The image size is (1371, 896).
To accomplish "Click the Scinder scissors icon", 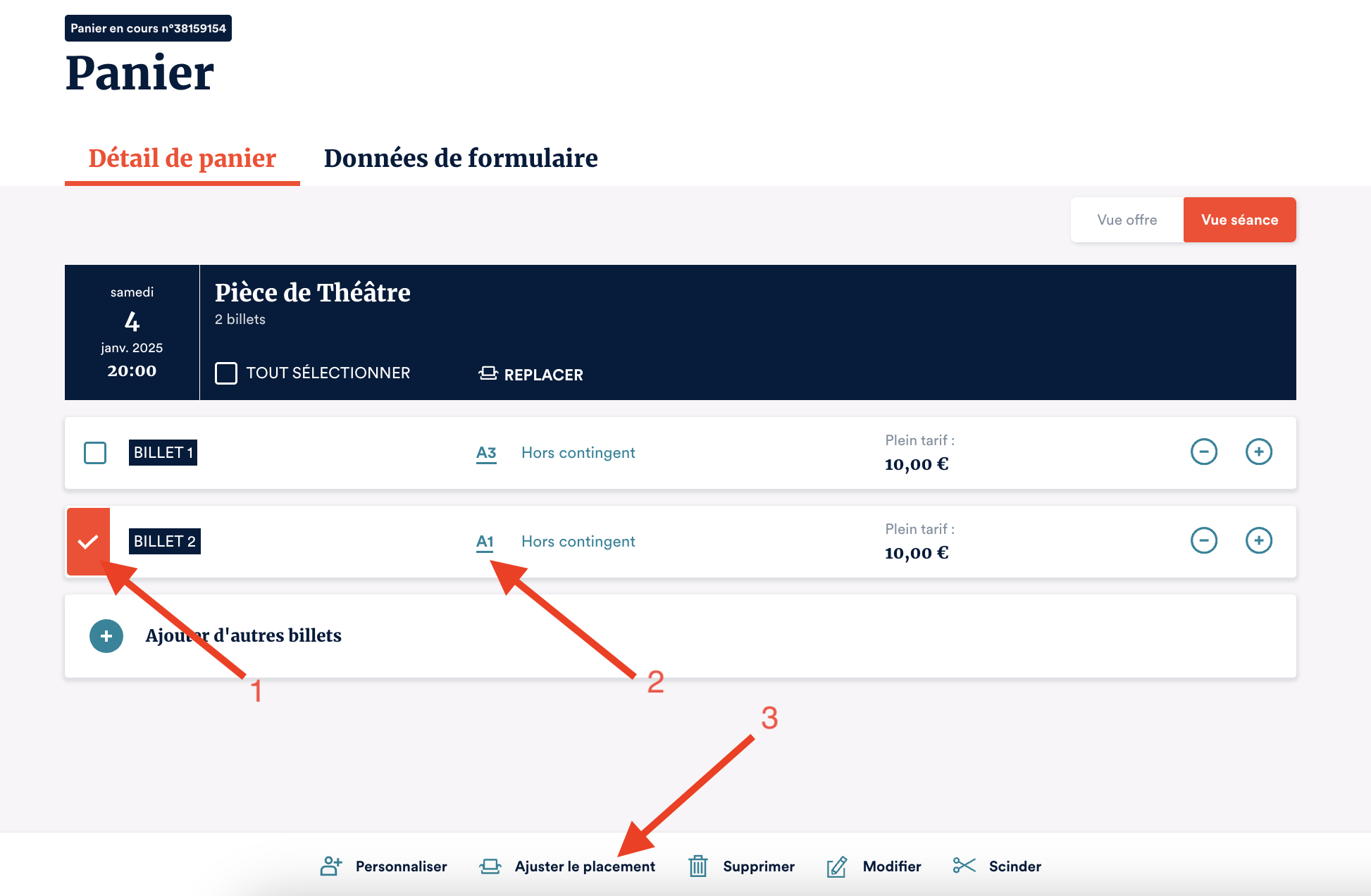I will pyautogui.click(x=964, y=865).
